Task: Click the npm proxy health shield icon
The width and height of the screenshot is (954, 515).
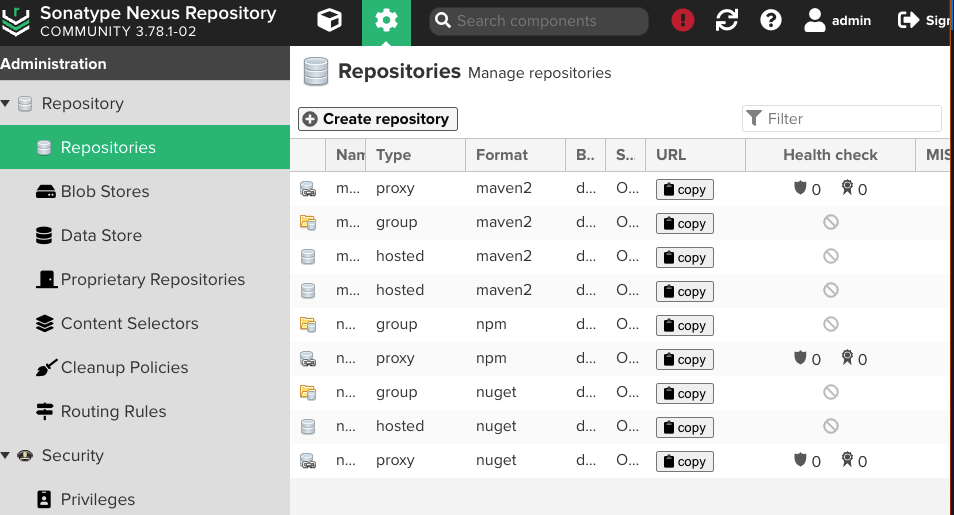Action: 800,357
